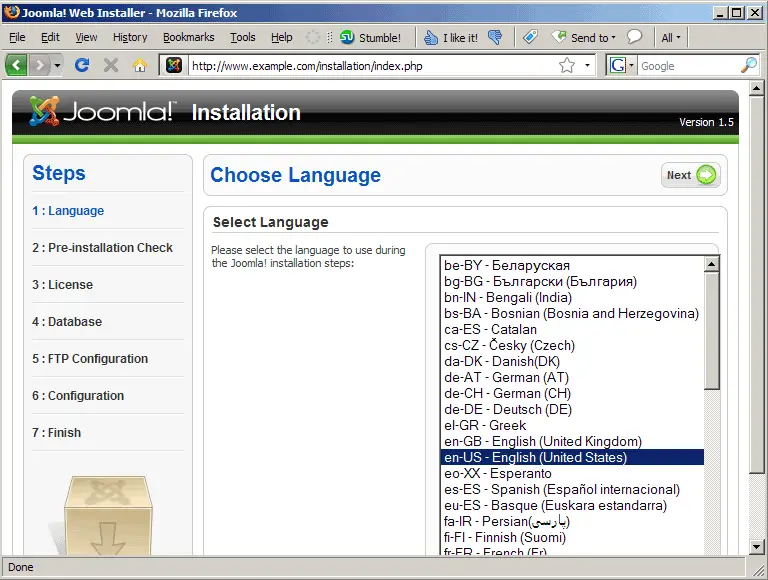This screenshot has width=768, height=580.
Task: Select bg-BG Български language option
Action: 572,282
